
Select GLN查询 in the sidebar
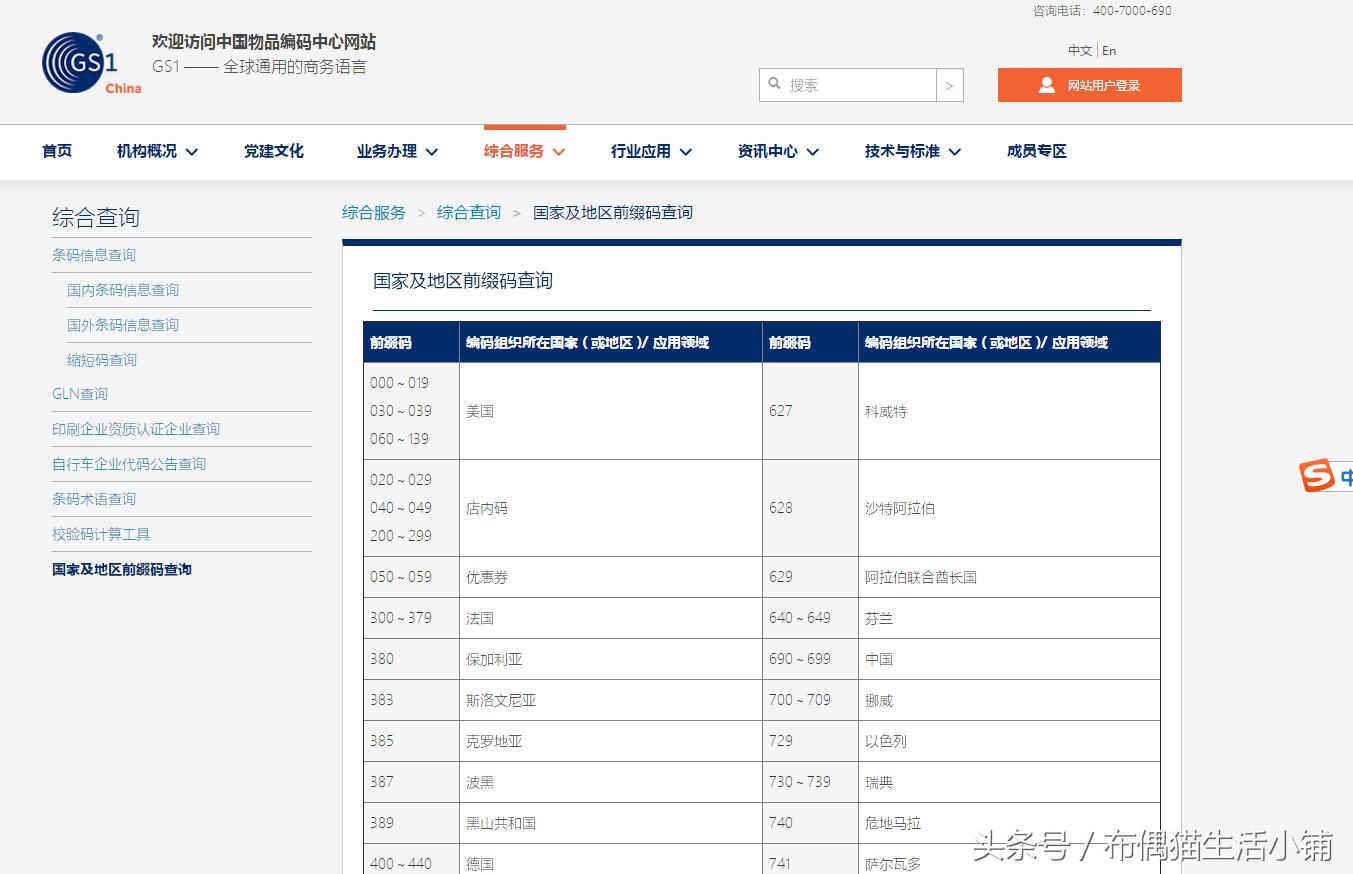pos(80,394)
